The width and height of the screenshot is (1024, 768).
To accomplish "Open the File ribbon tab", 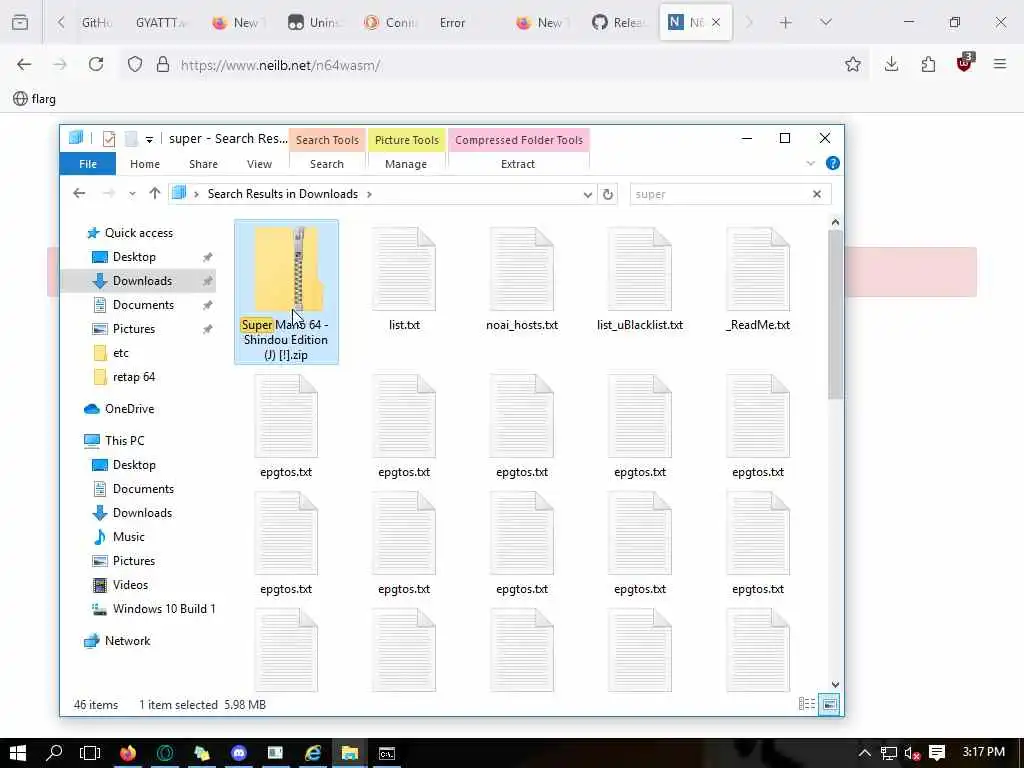I will (88, 164).
